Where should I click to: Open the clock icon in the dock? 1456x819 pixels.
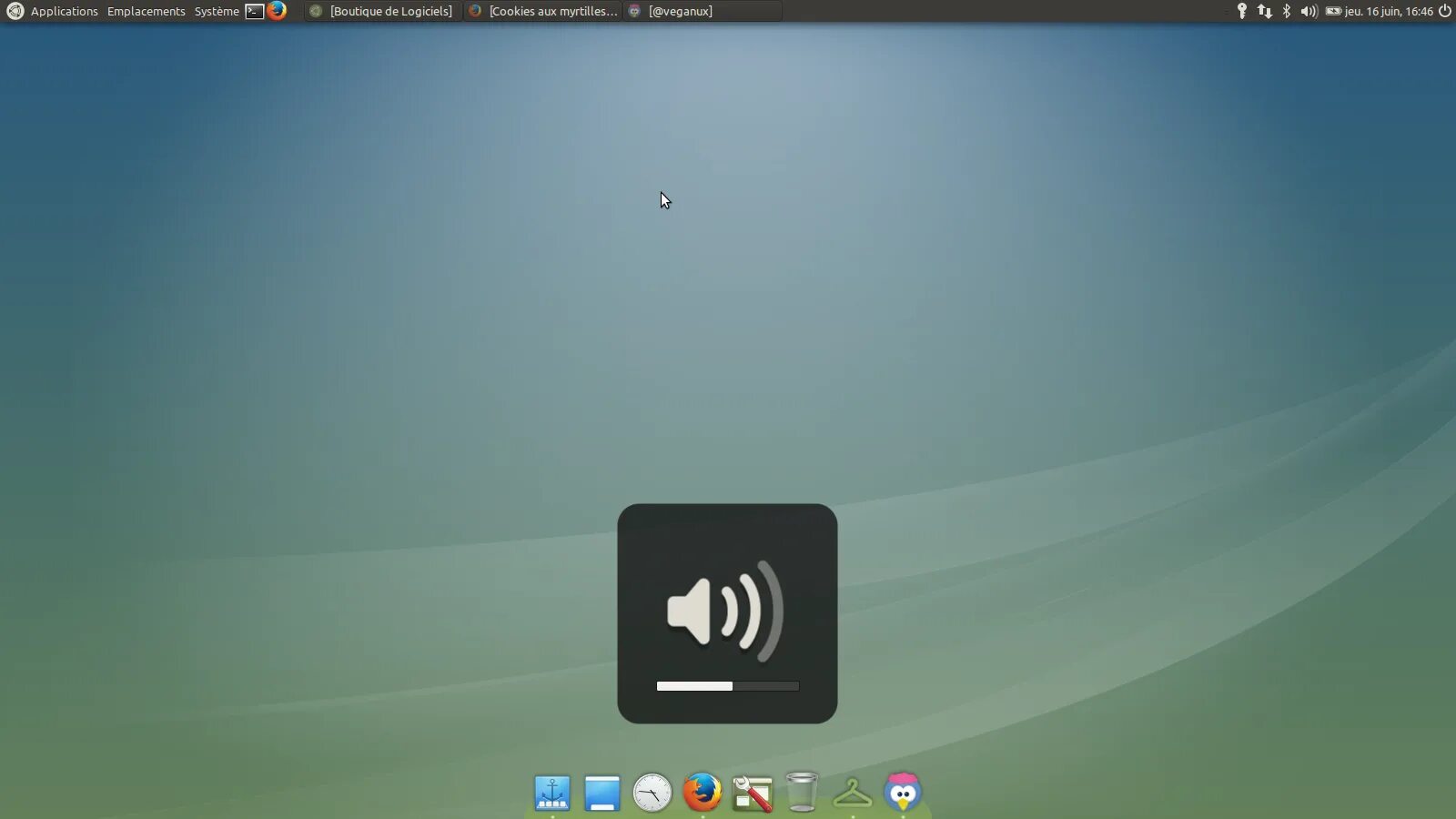[x=653, y=793]
